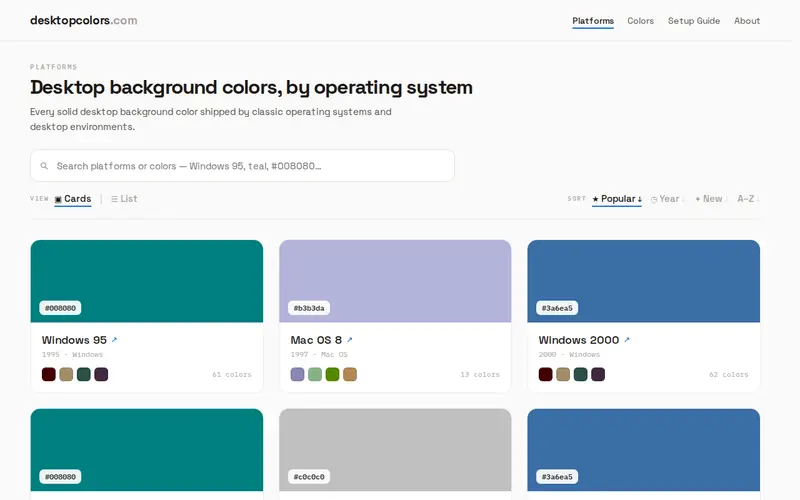Pick the dark green swatch under Windows 95
Image resolution: width=800 pixels, height=500 pixels.
(x=84, y=374)
